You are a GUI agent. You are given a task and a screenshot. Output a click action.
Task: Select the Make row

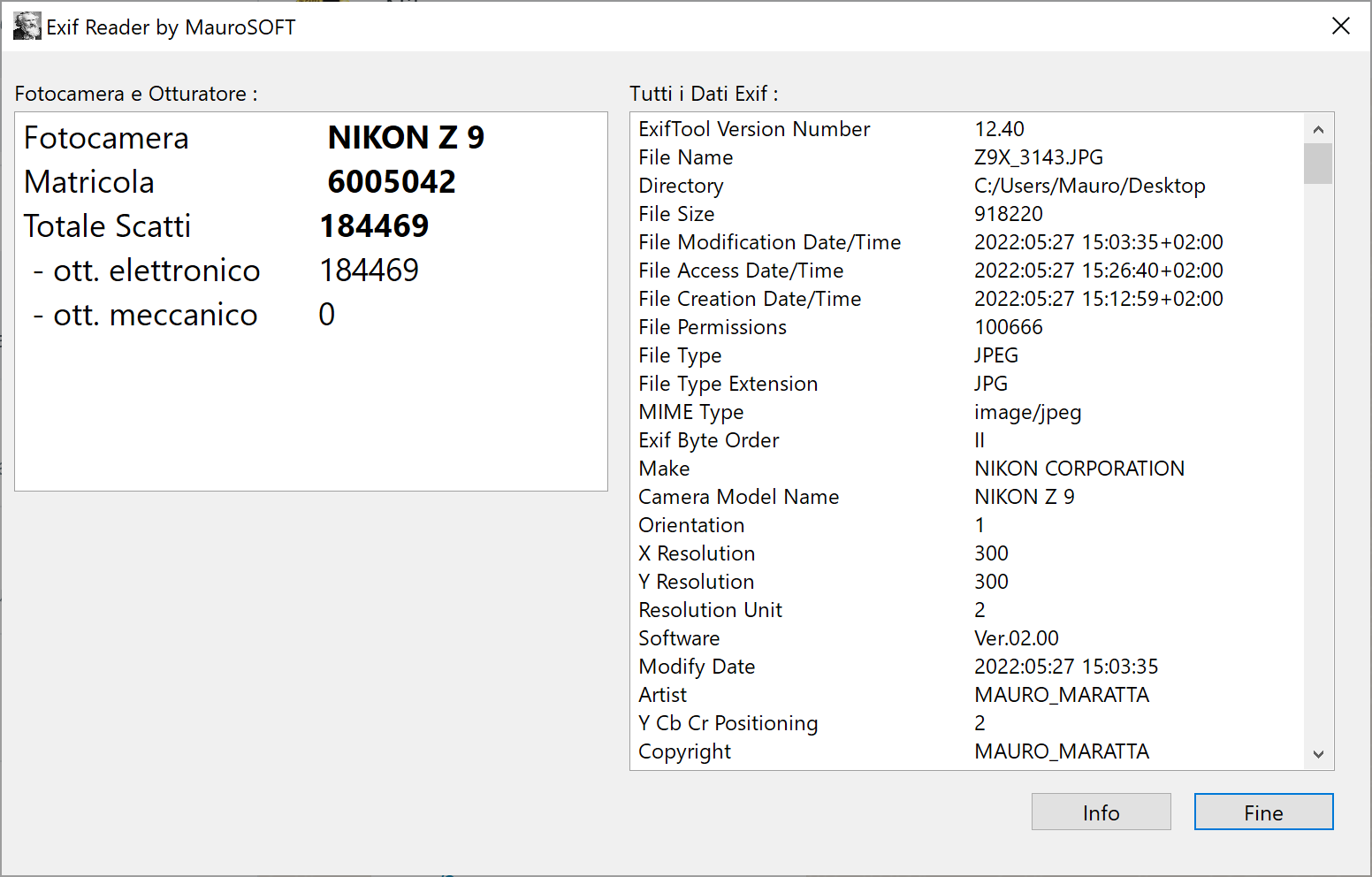[967, 469]
